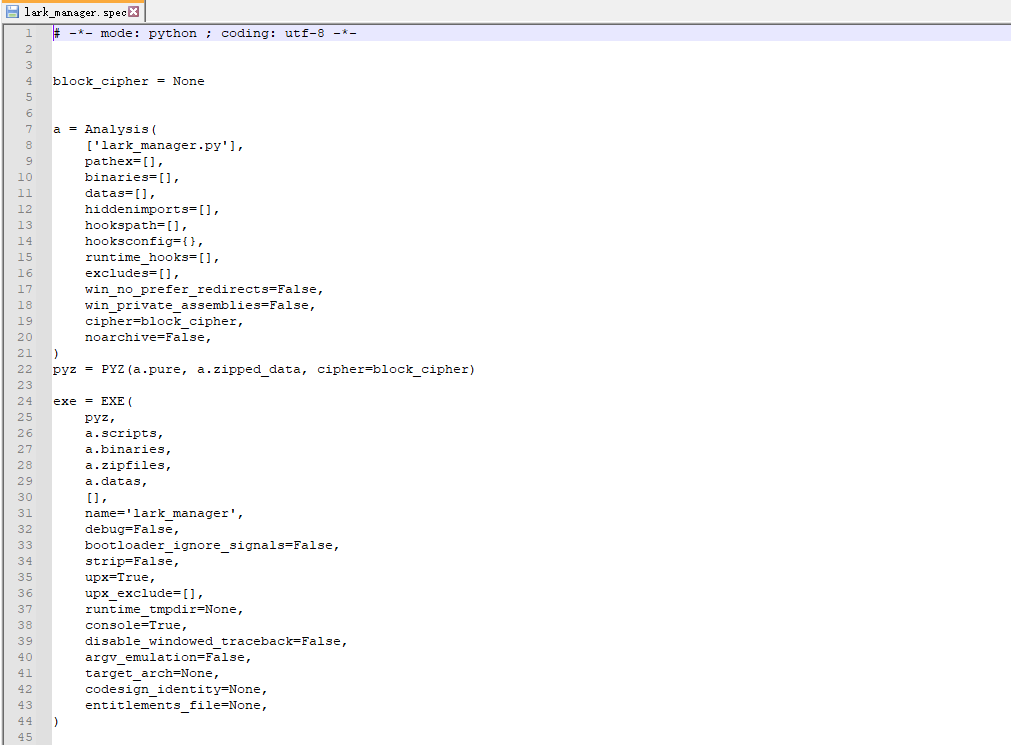Click 'bootloader_ignore_signals=False,' line

pyautogui.click(x=212, y=545)
